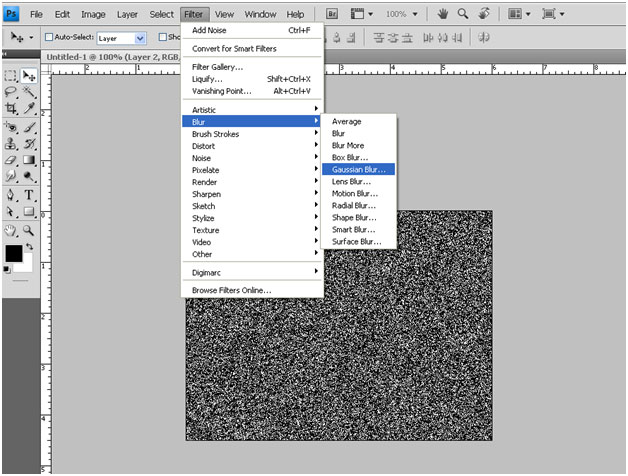Expand the Digimarc submenu
The image size is (628, 476).
pyautogui.click(x=252, y=272)
